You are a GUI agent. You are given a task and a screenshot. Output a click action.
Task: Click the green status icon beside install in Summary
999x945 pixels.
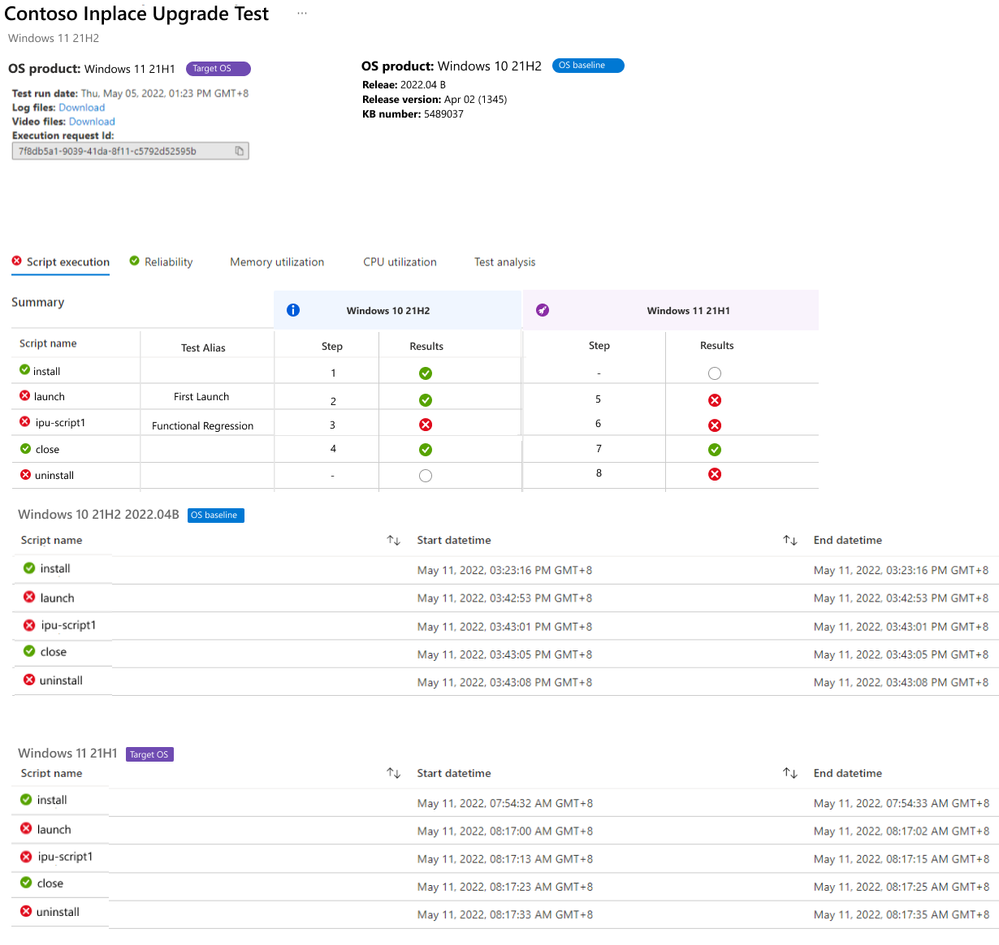pyautogui.click(x=24, y=370)
